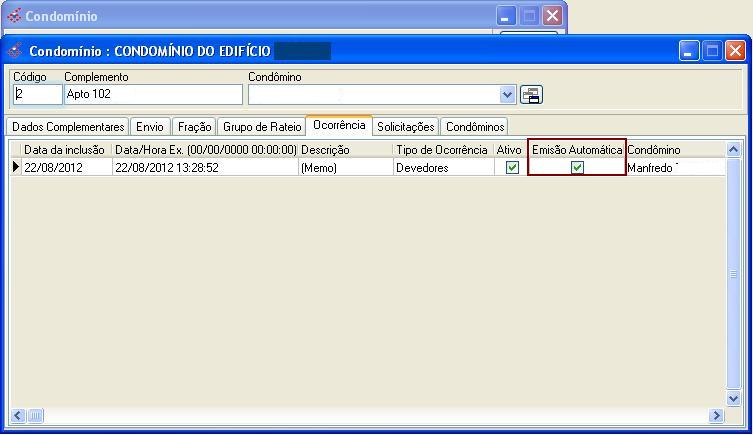Switch to the Grupo de Rateio tab
Screen dimensions: 753x435
pos(262,127)
